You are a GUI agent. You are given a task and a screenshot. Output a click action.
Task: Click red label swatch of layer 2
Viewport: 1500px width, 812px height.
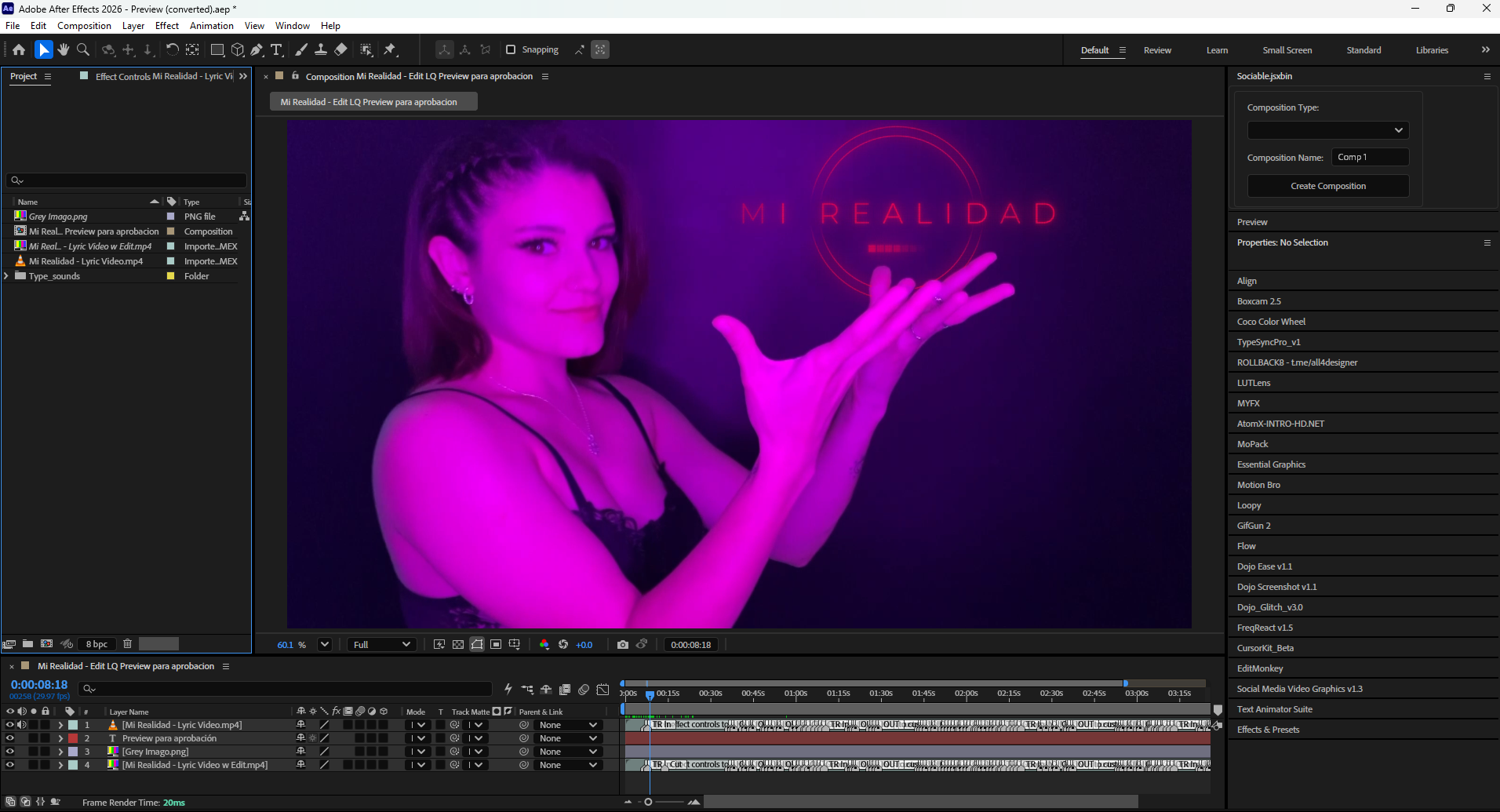tap(73, 738)
